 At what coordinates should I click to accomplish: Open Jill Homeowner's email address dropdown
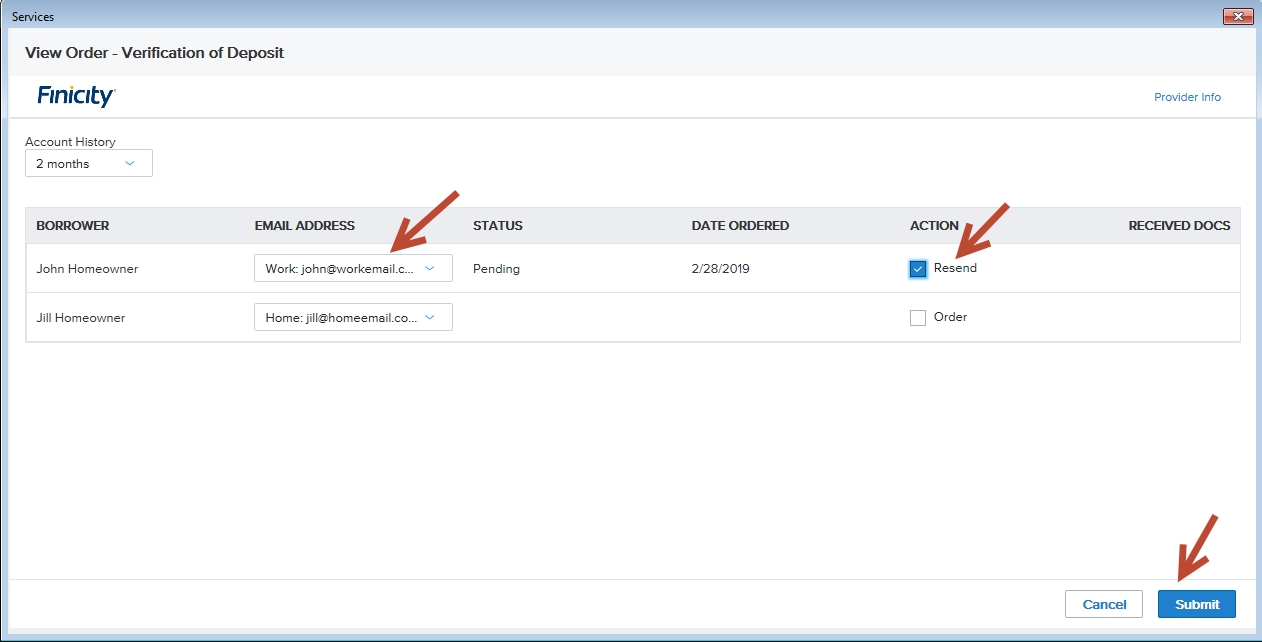(353, 317)
